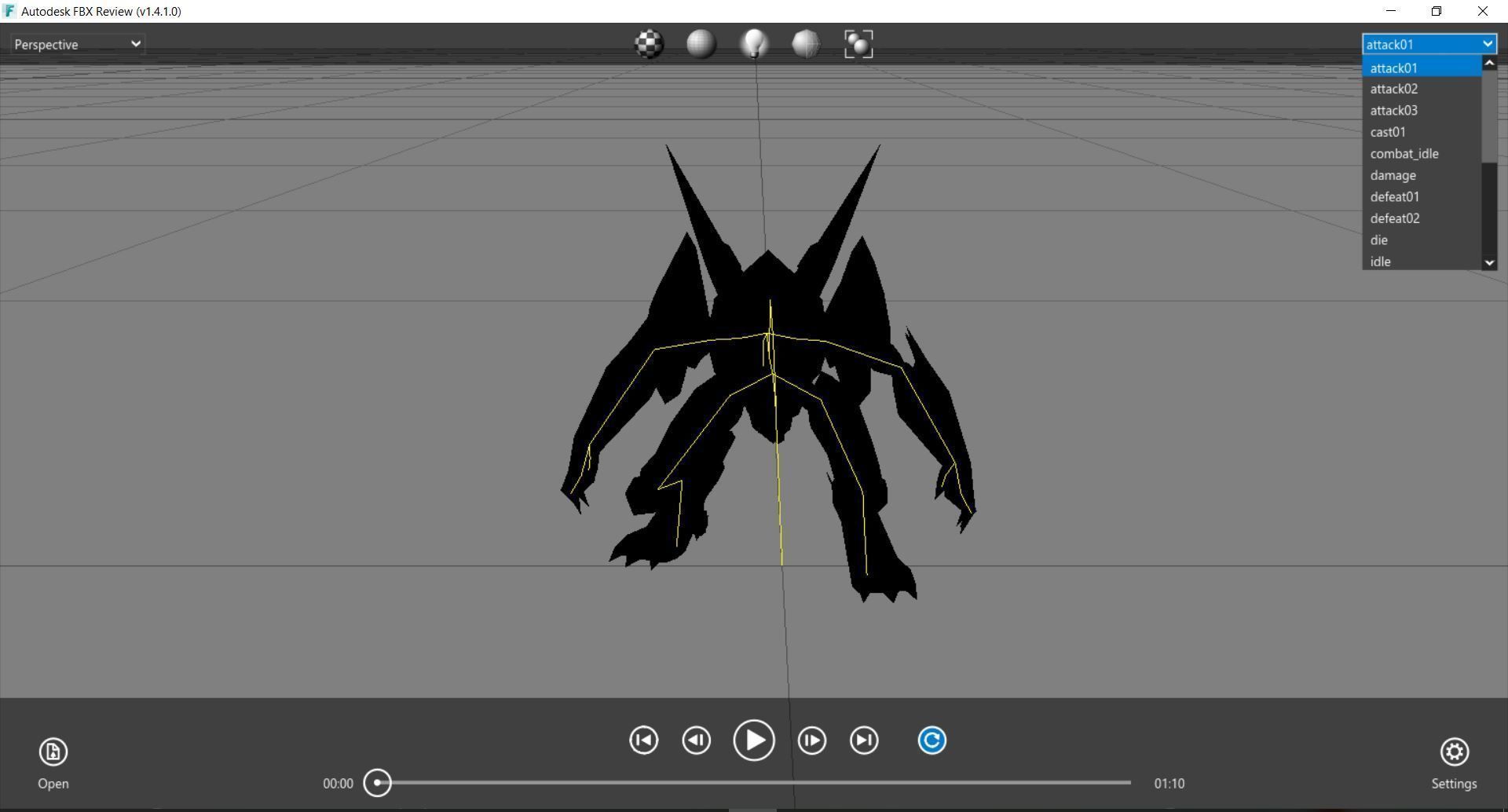Choose die from the animation list

point(1422,240)
